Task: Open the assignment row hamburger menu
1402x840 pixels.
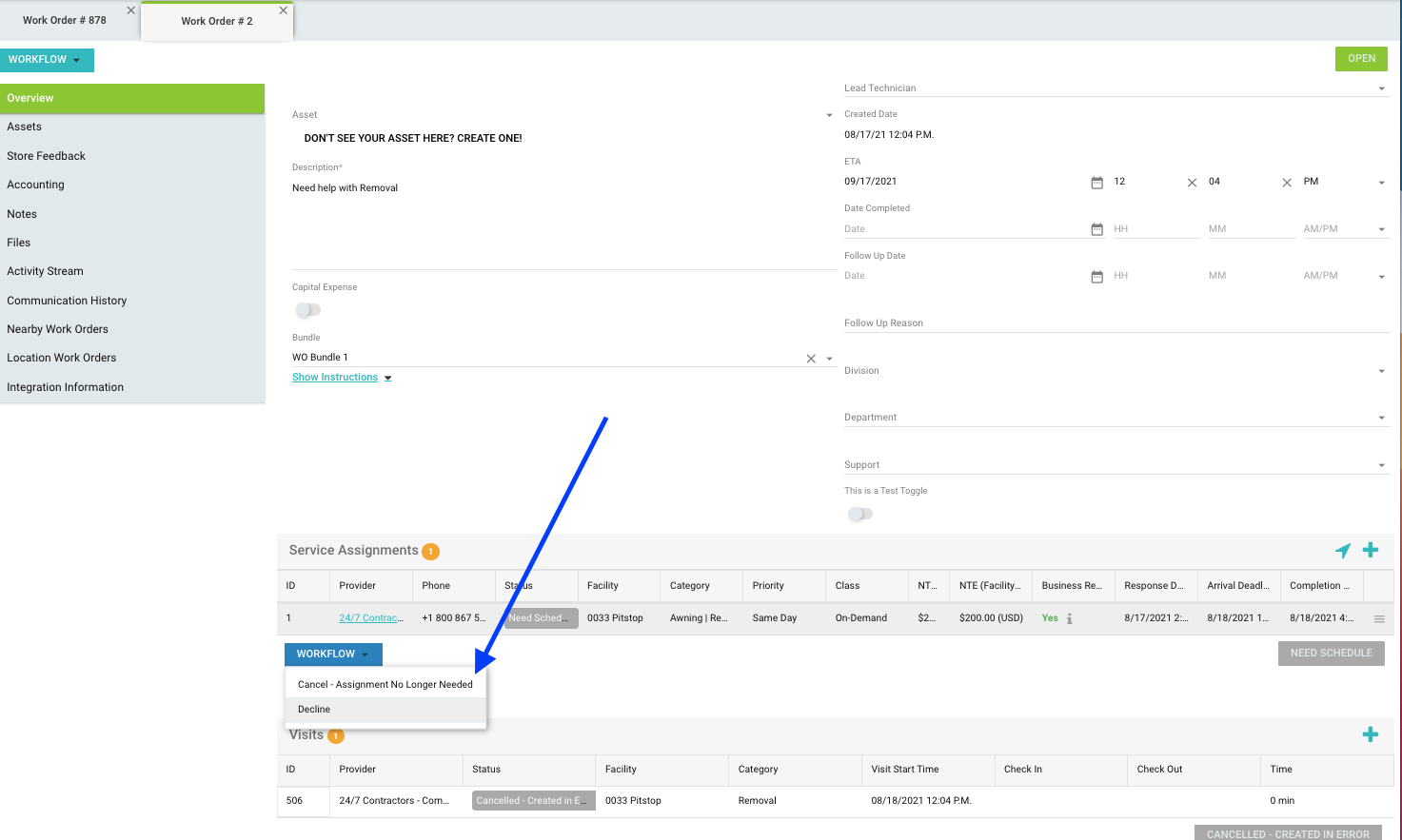Action: [x=1378, y=619]
